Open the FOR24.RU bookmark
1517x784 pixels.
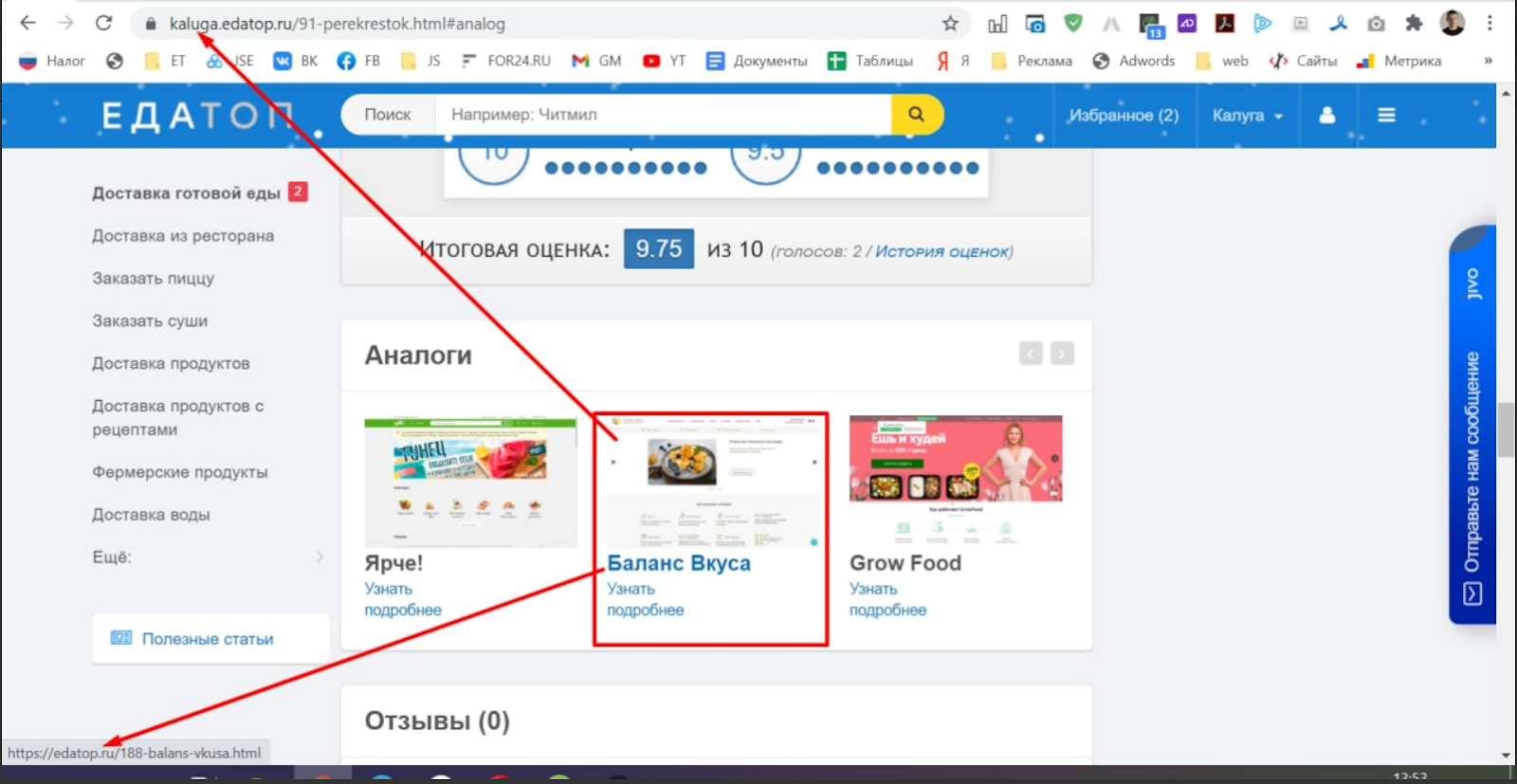(x=506, y=61)
